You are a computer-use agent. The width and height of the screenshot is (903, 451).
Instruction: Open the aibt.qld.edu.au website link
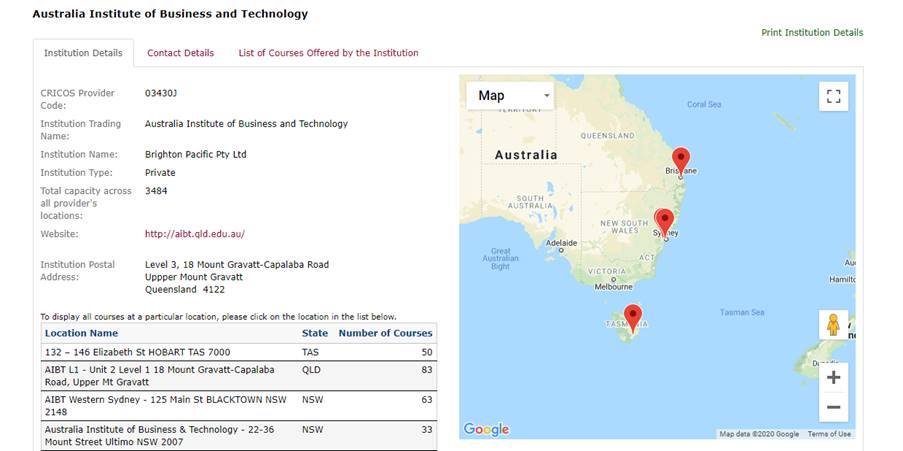point(195,234)
